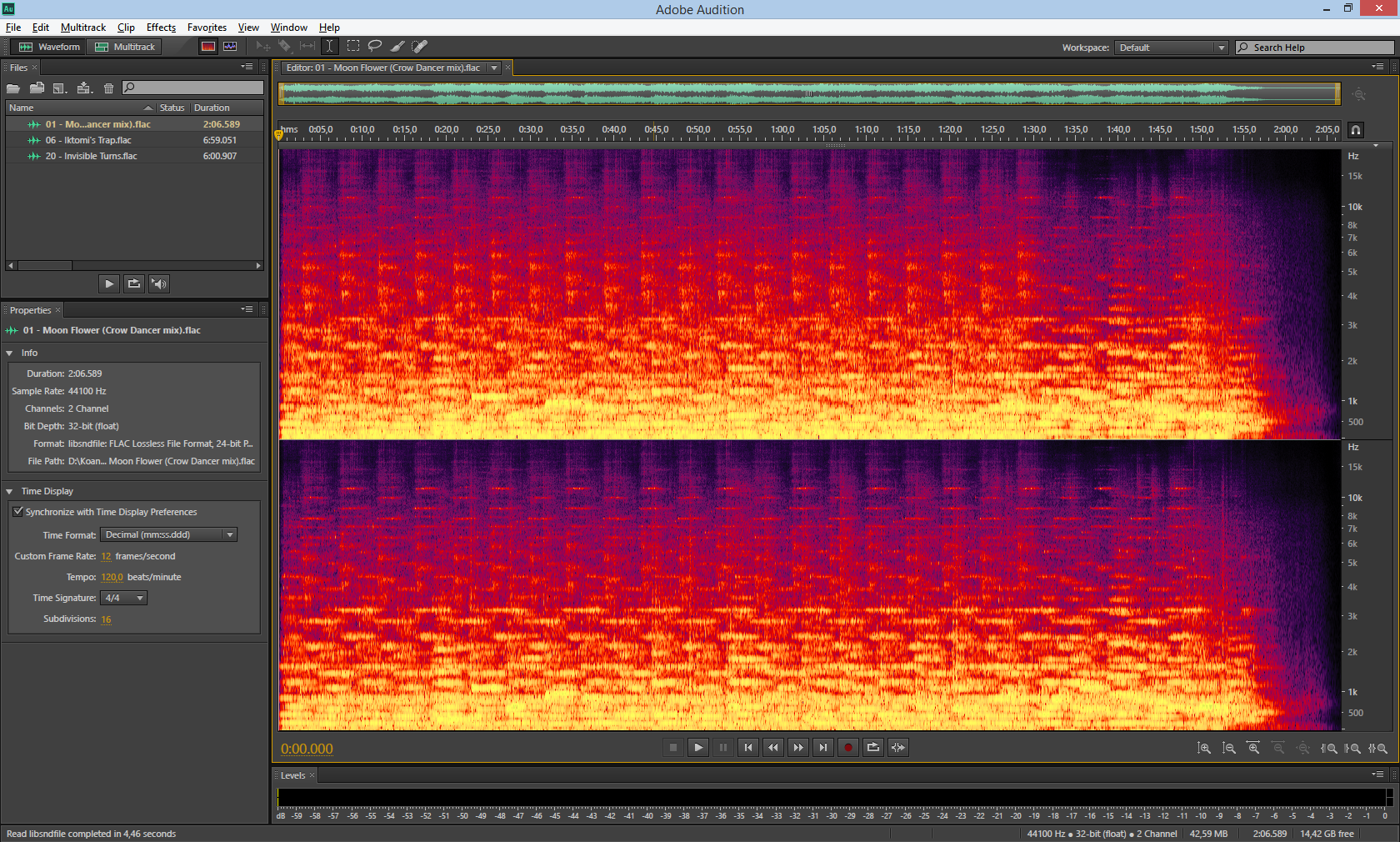This screenshot has width=1400, height=842.
Task: Click the trash icon in Files panel
Action: pyautogui.click(x=108, y=88)
